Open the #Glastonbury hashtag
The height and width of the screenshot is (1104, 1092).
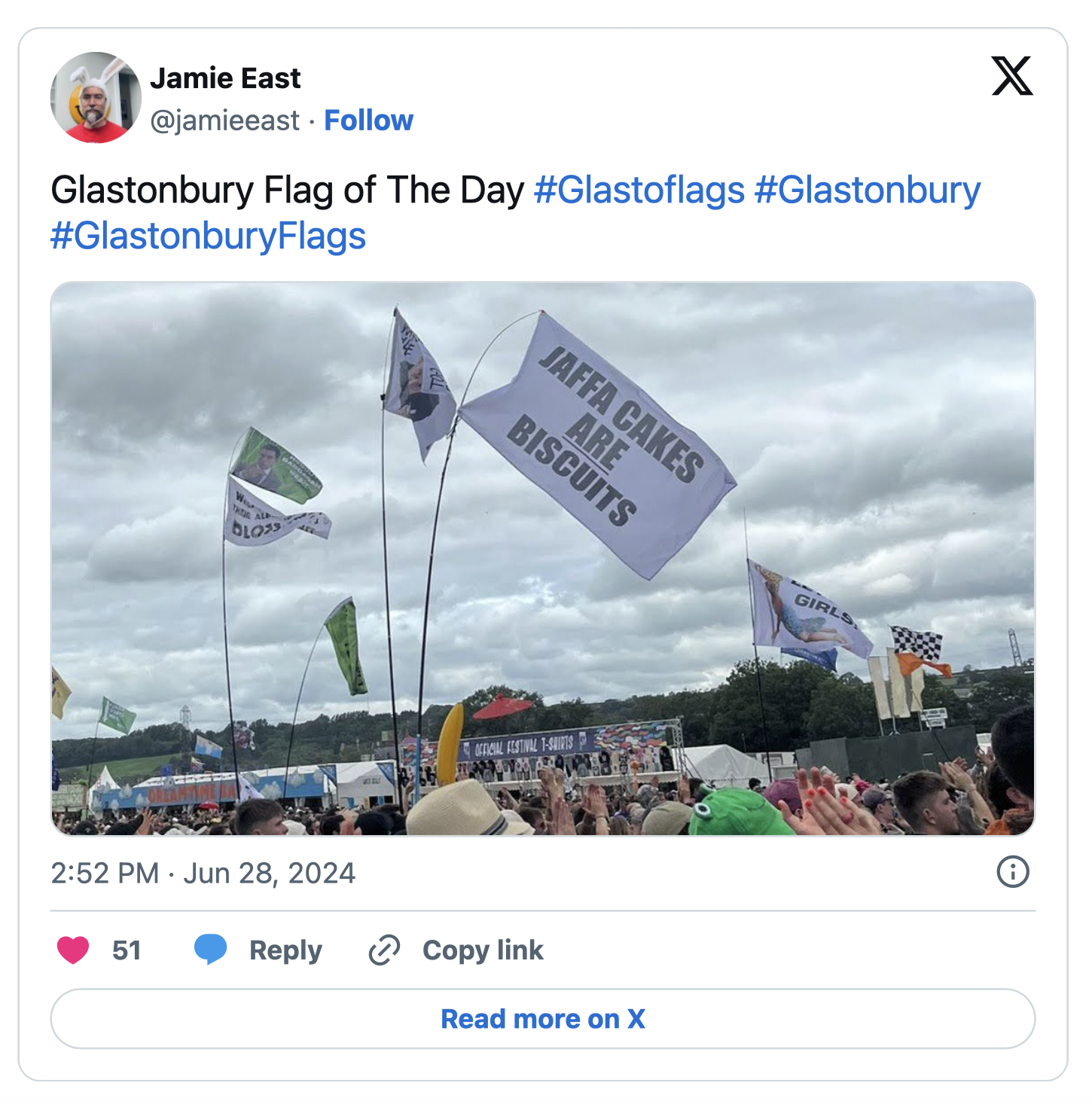pyautogui.click(x=868, y=190)
